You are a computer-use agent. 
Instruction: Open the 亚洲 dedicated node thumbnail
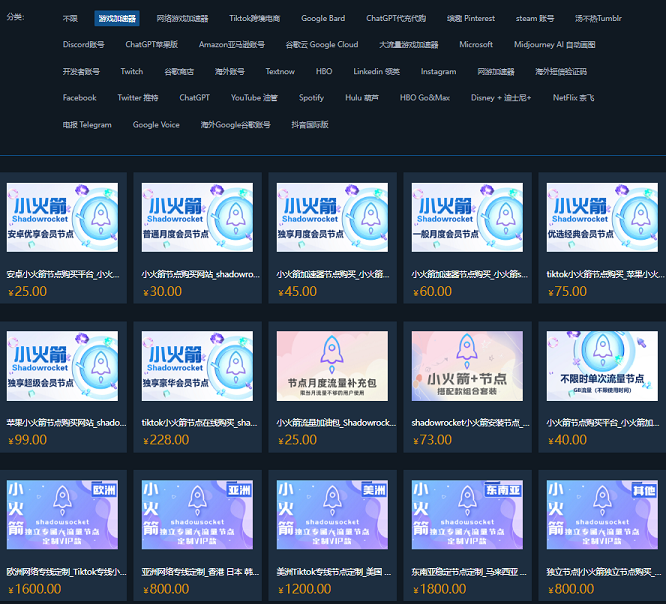tap(198, 515)
